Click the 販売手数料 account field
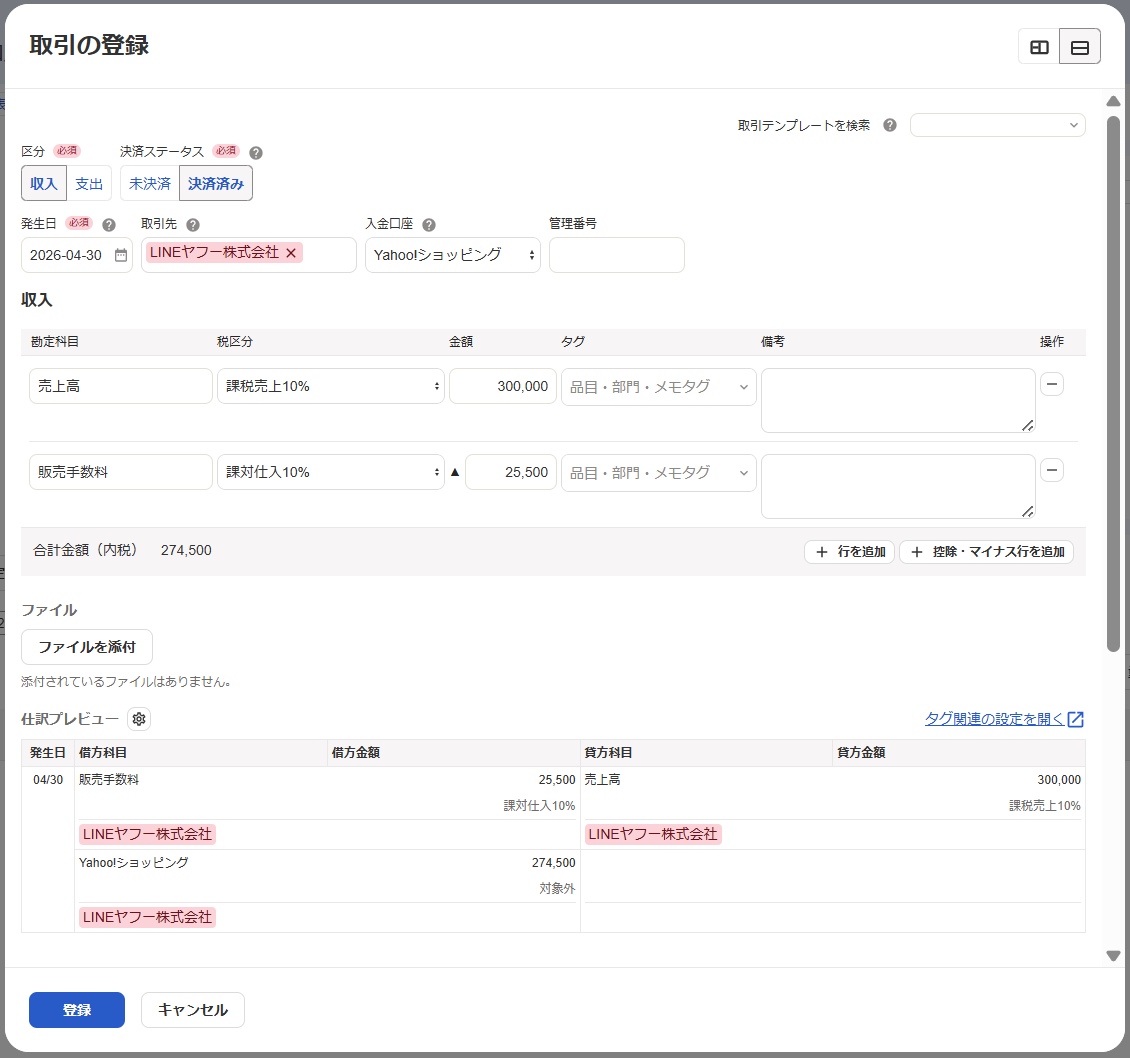 121,472
